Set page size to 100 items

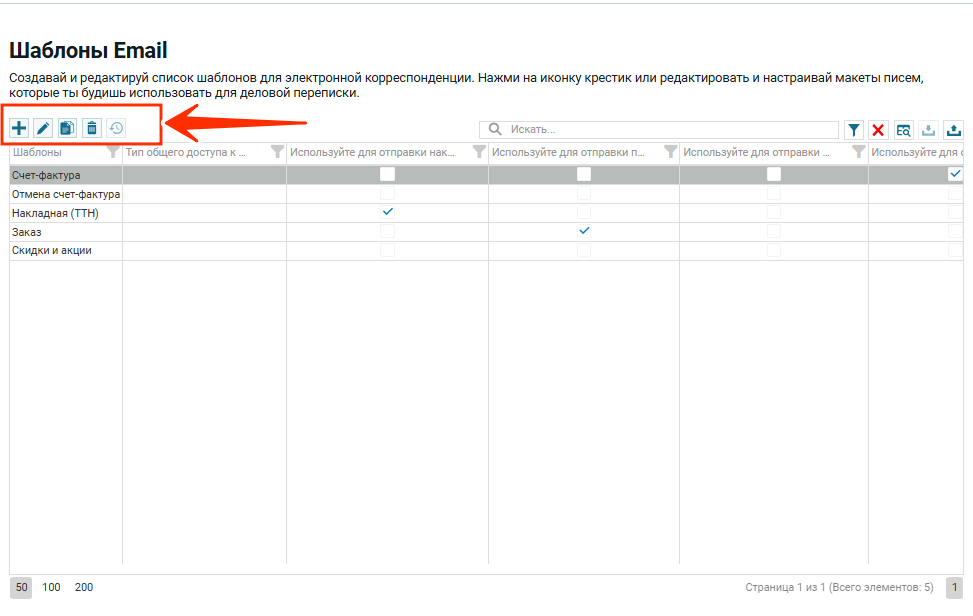pos(51,587)
